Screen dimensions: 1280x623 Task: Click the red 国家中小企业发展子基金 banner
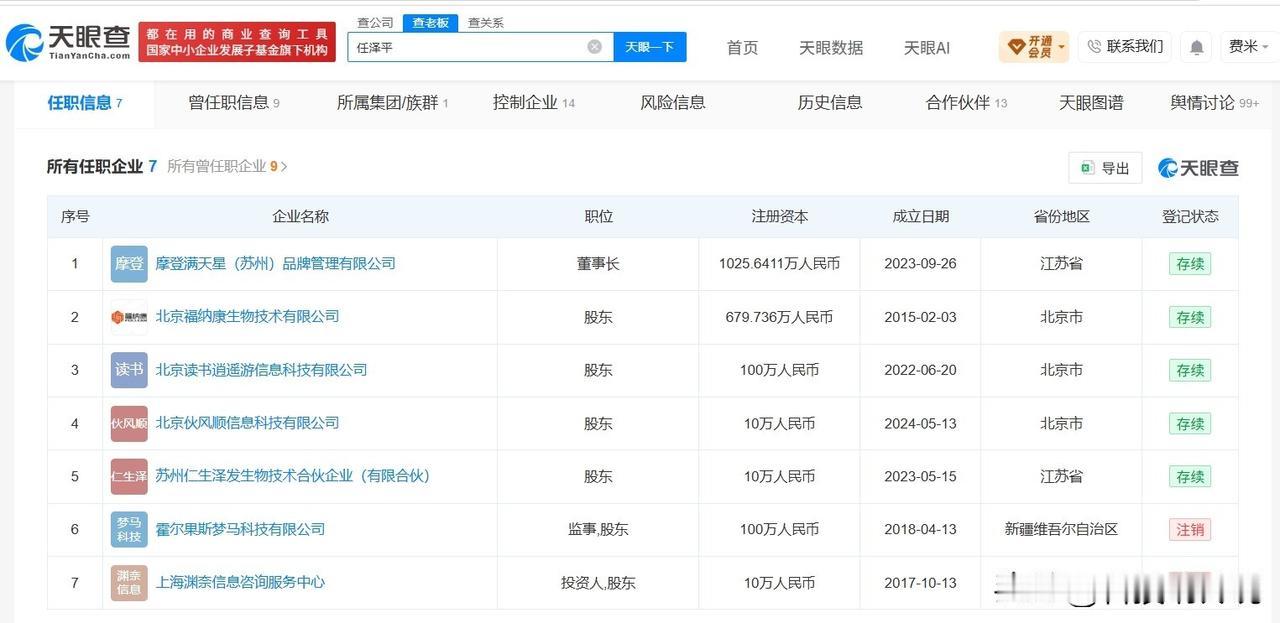237,42
